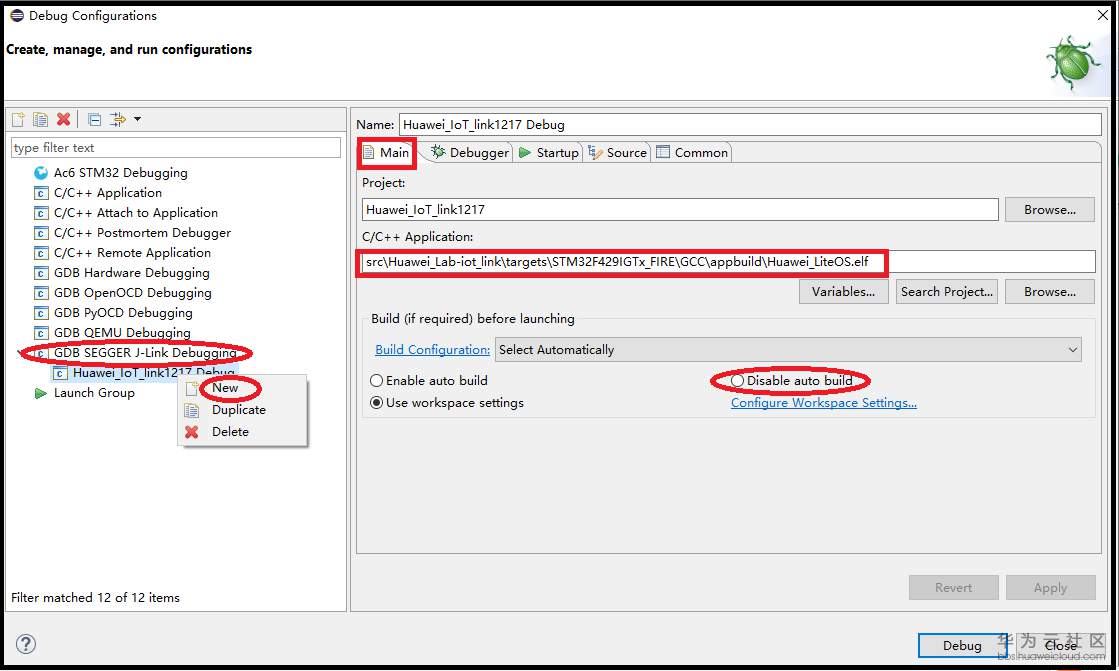Select GDB OpenOCD Debugging item
The image size is (1119, 671).
(x=133, y=293)
